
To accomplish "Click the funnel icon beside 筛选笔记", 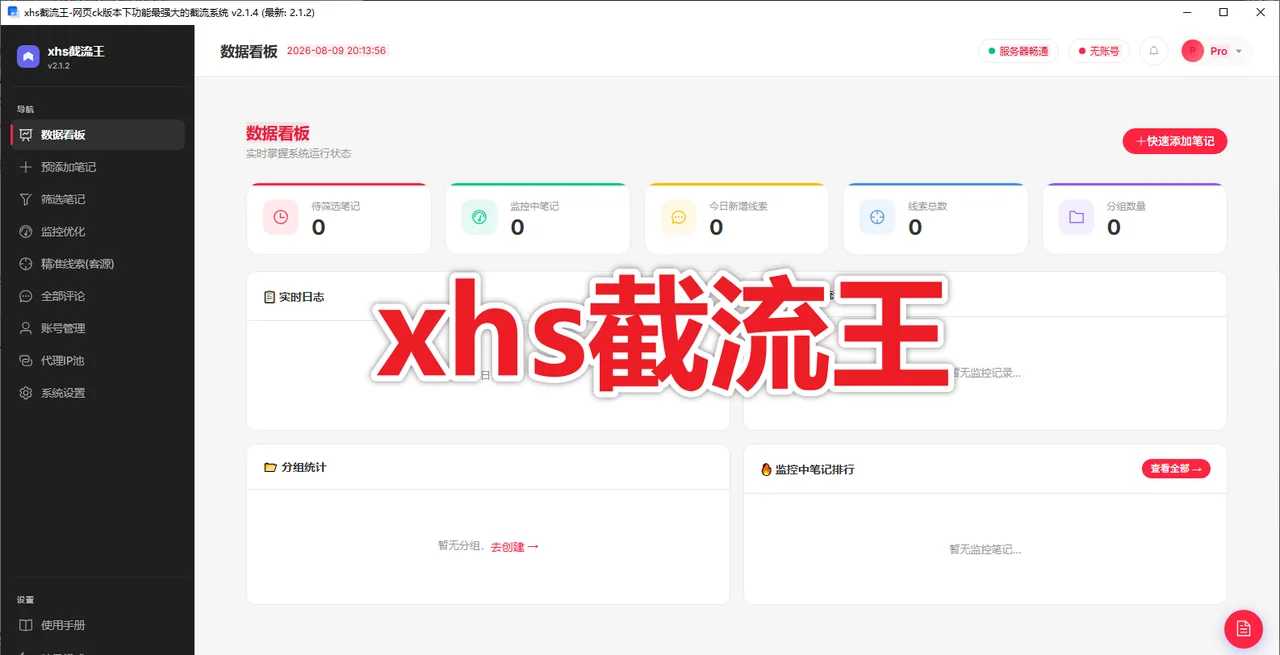I will 26,199.
